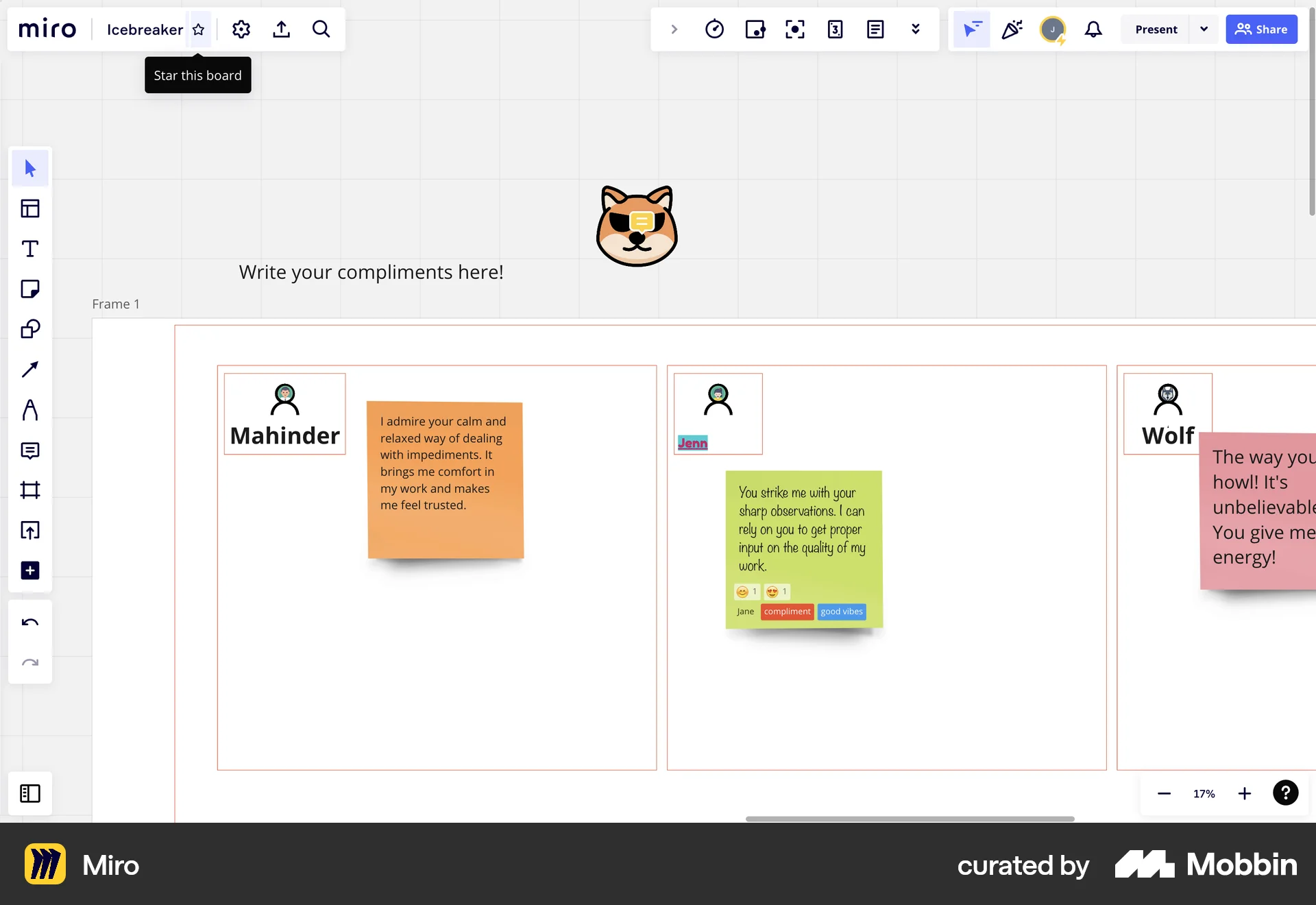1316x905 pixels.
Task: Expand the hidden tools chevron in top toolbar
Action: (916, 29)
